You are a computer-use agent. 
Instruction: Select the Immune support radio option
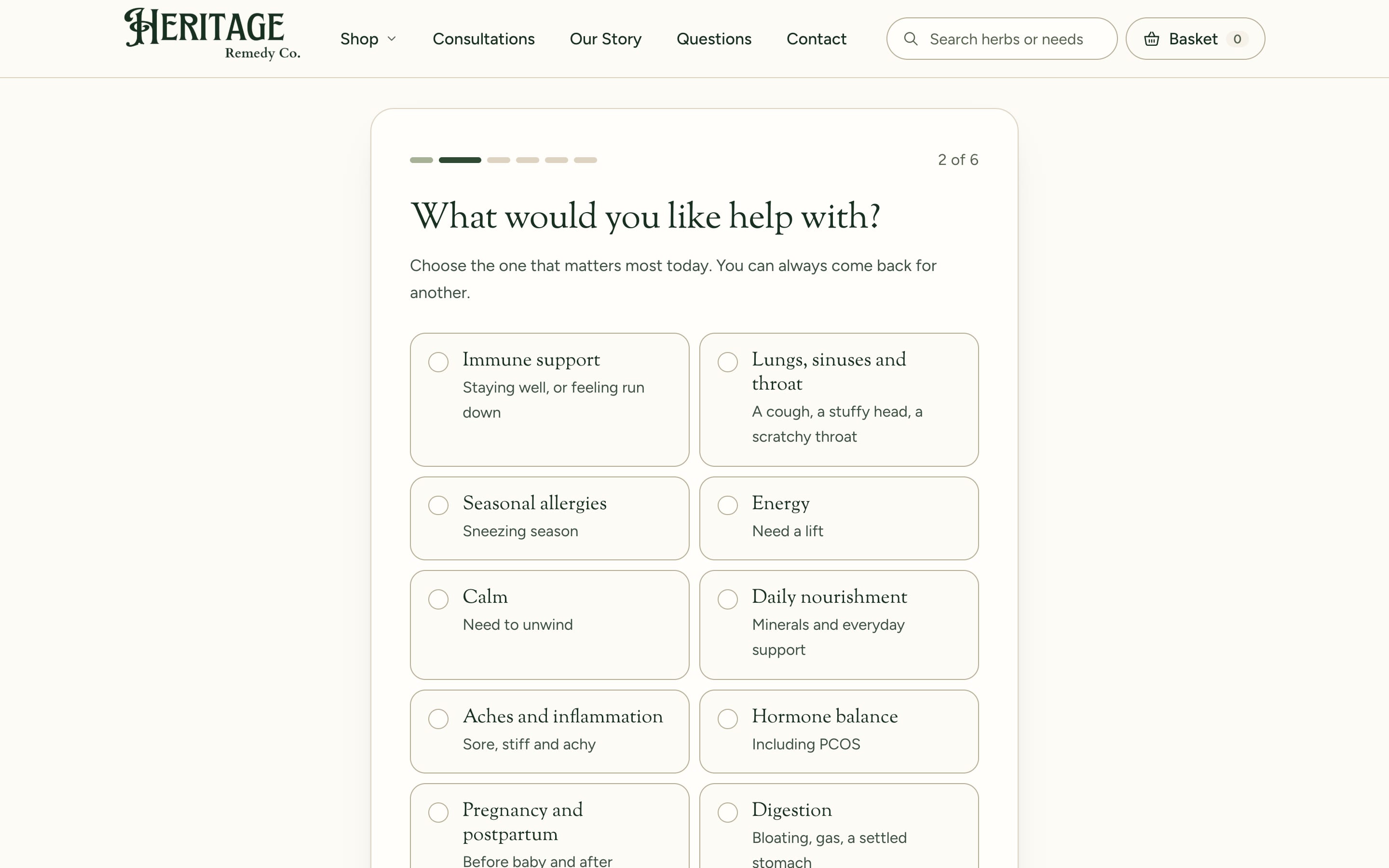click(549, 400)
